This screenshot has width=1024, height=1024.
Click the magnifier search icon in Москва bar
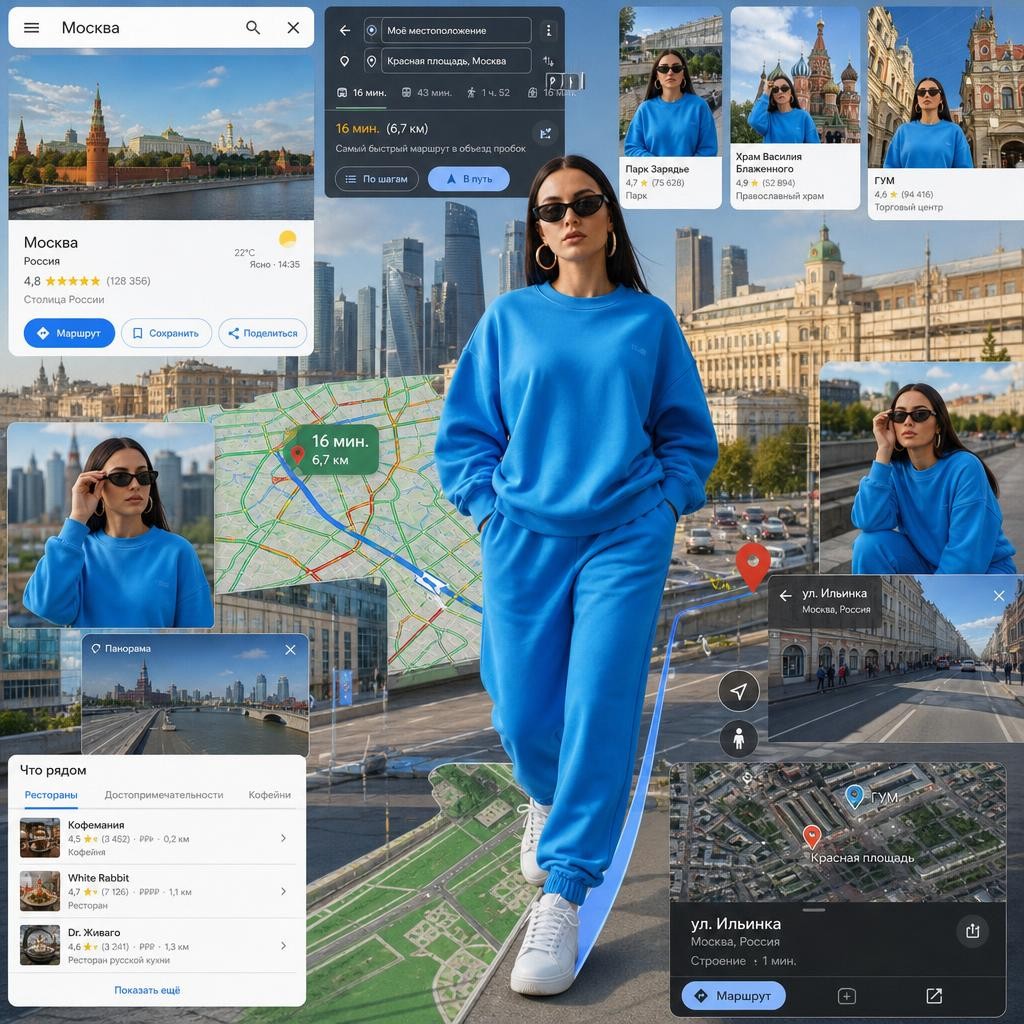(x=253, y=27)
